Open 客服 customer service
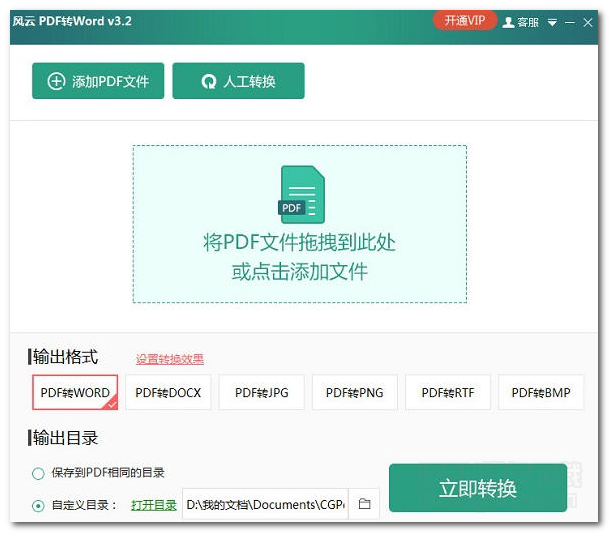Image resolution: width=609 pixels, height=533 pixels. tap(520, 22)
